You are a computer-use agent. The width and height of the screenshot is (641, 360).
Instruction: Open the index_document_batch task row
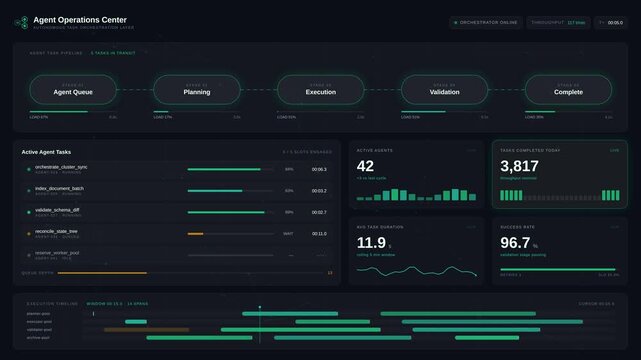point(177,191)
